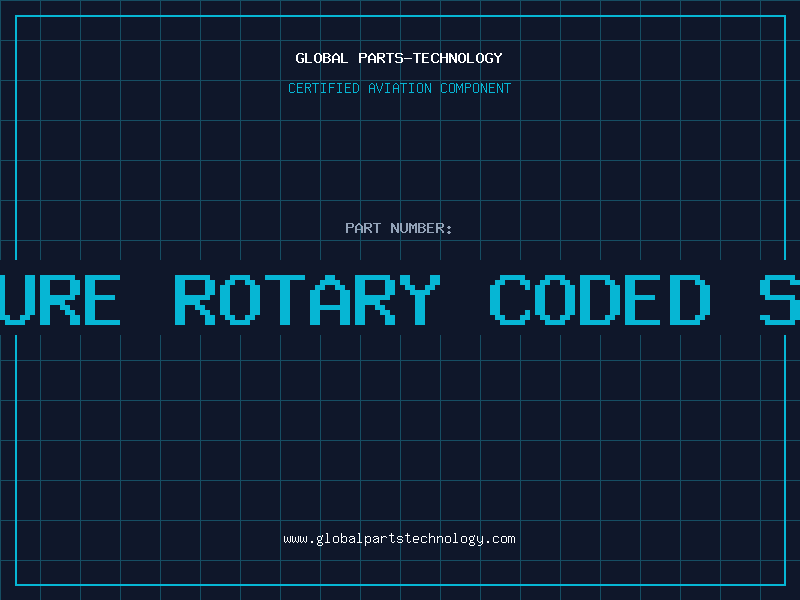The image size is (800, 600).
Task: Click the word ROTARY in the banner
Action: coord(307,300)
